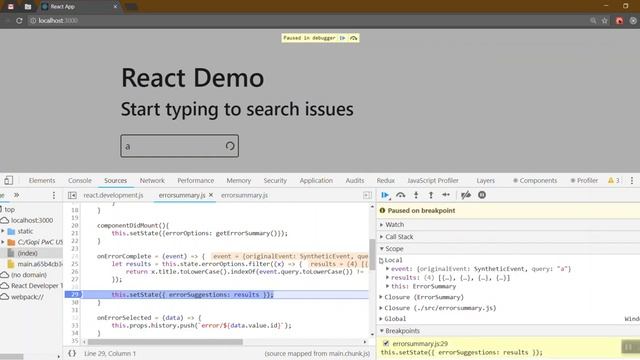View site information icon for localhost

coord(33,20)
